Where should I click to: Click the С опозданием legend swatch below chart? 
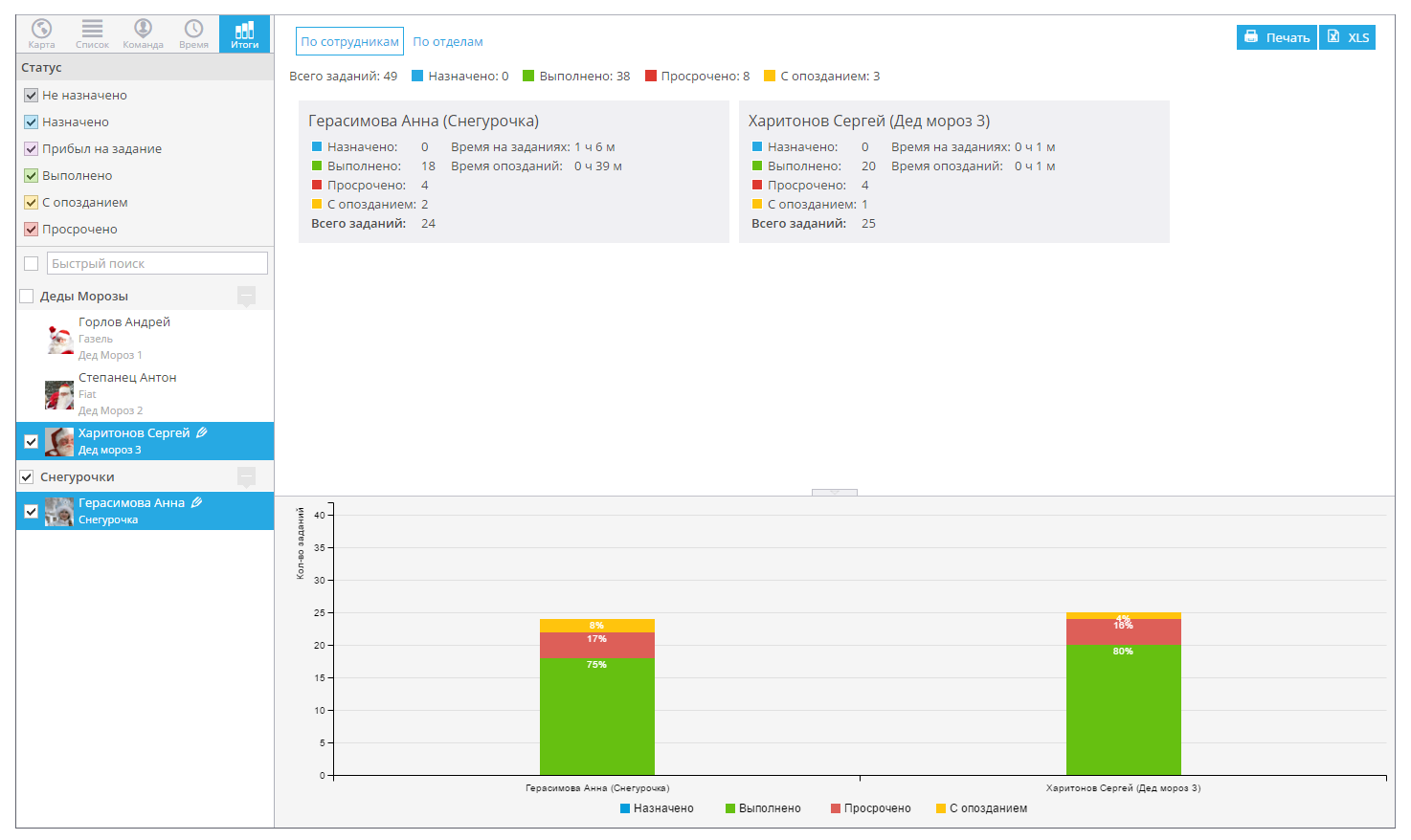[x=941, y=808]
